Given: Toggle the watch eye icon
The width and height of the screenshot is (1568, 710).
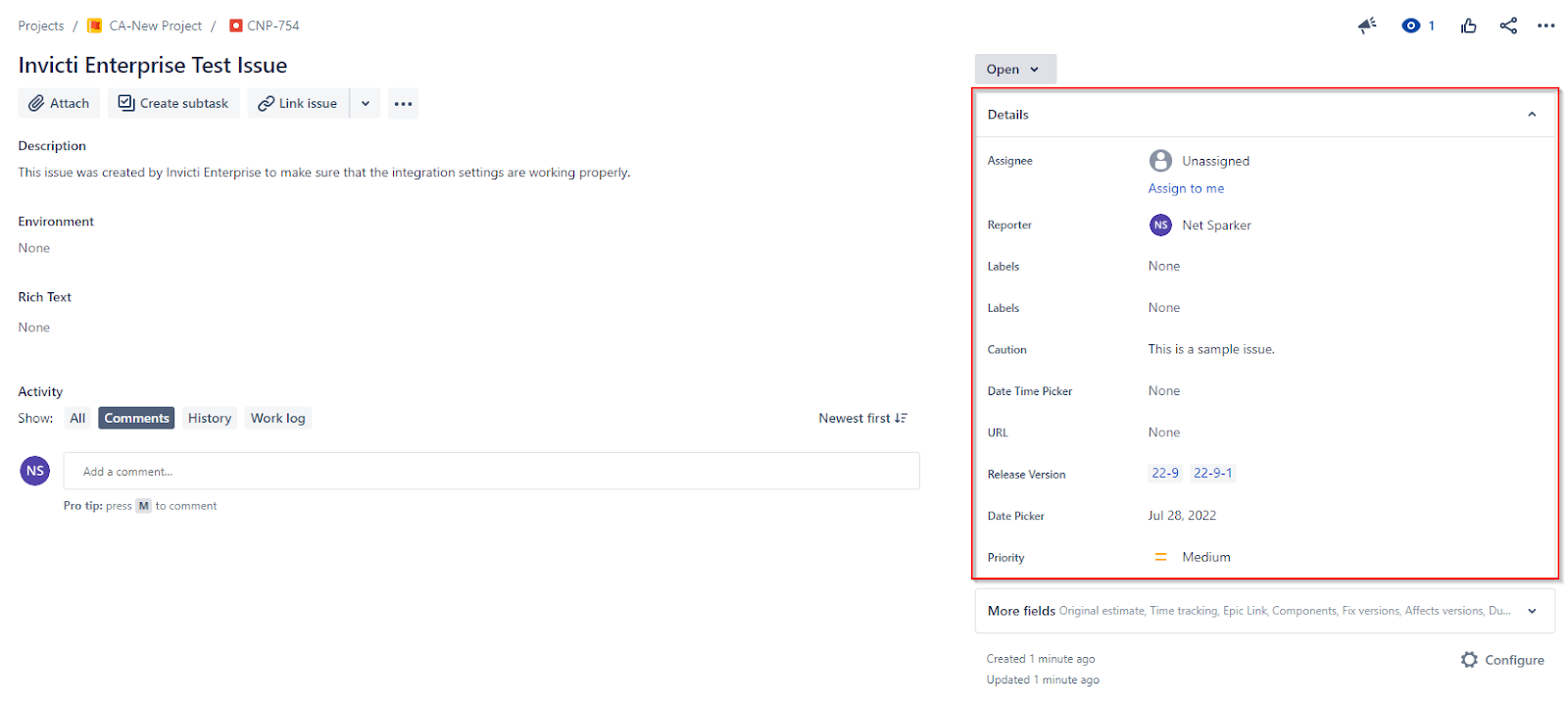Looking at the screenshot, I should pyautogui.click(x=1411, y=25).
